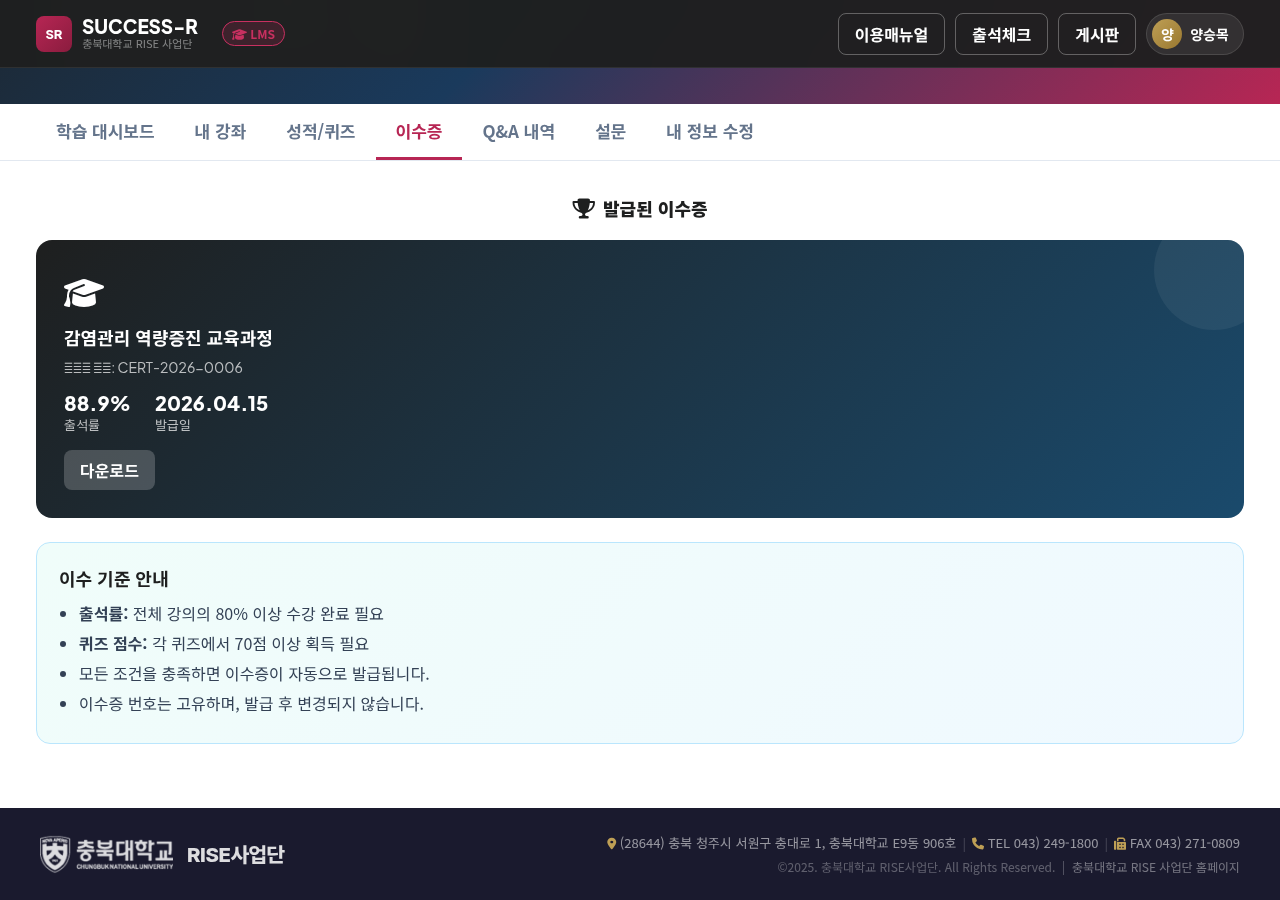This screenshot has height=900, width=1280.
Task: Select the CERT-2026-0006 certificate number
Action: click(180, 368)
